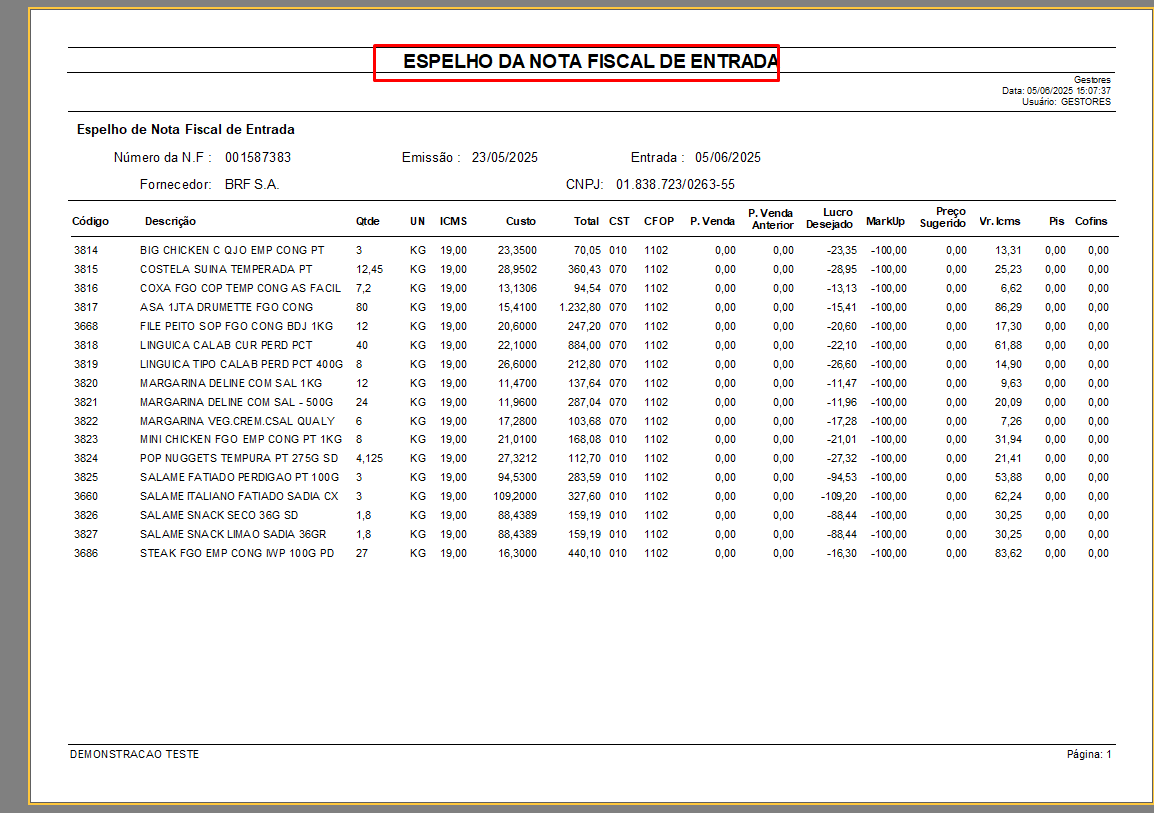This screenshot has height=813, width=1154.
Task: Click the CNPJ value 01.838.723/0263-55
Action: click(x=675, y=185)
